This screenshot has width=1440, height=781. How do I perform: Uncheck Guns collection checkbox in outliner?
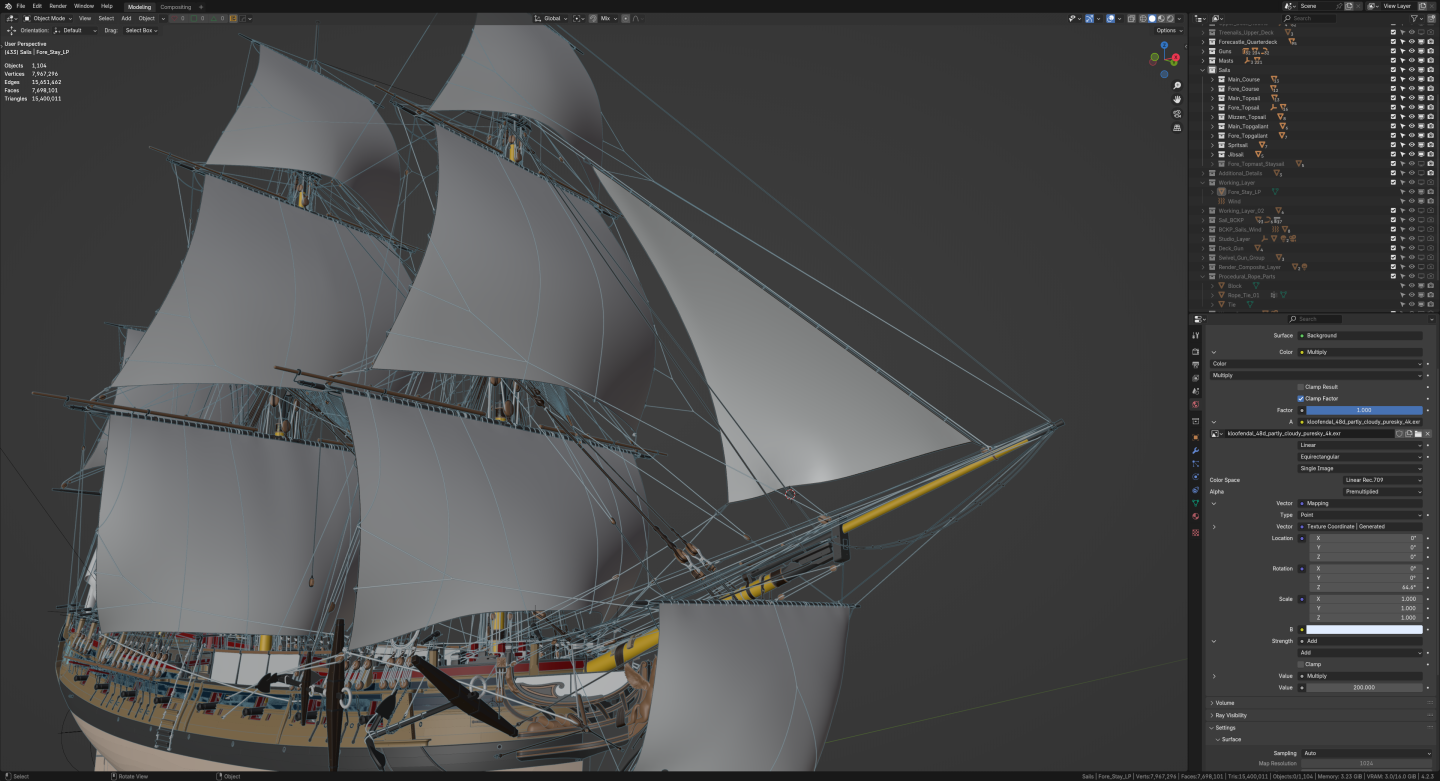[x=1393, y=51]
